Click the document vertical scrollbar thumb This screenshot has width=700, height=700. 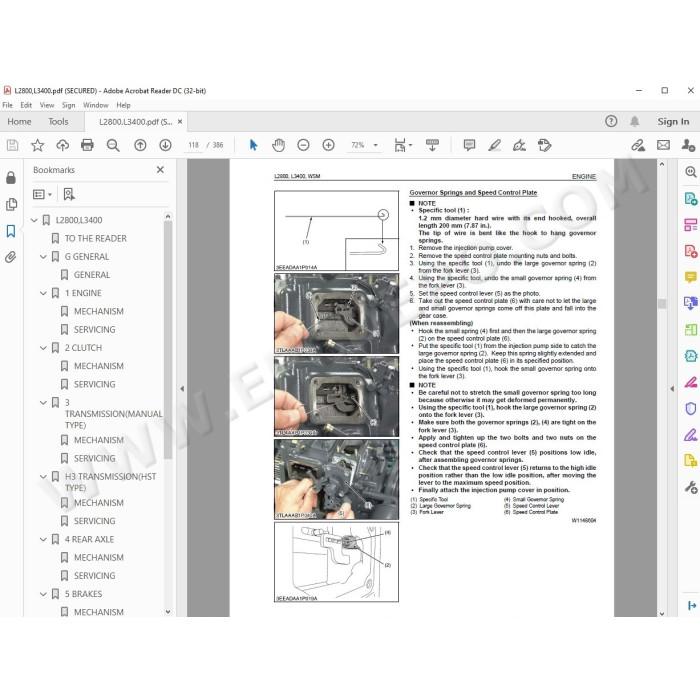(662, 304)
